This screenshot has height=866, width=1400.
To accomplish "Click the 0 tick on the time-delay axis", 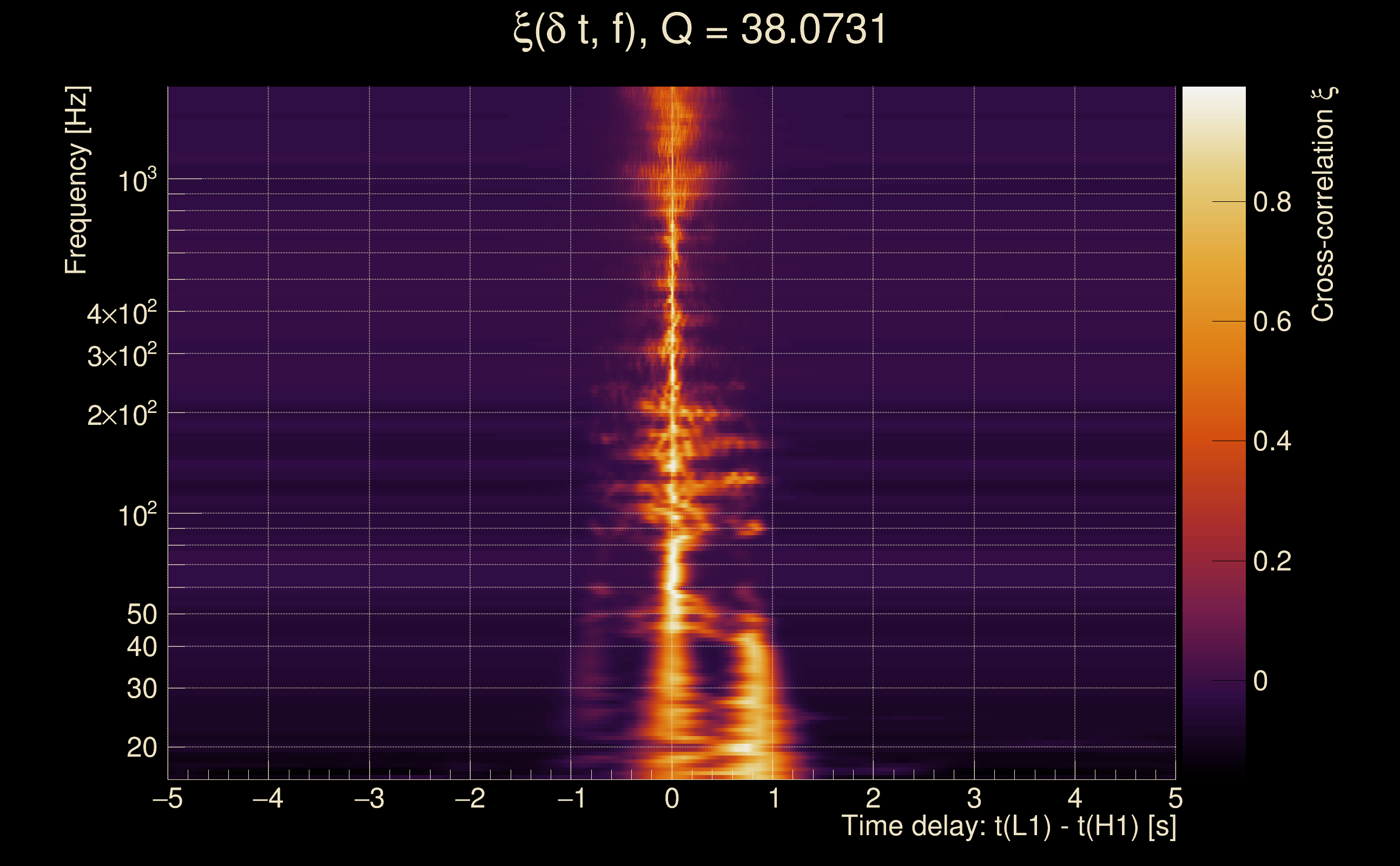I will coord(672,798).
